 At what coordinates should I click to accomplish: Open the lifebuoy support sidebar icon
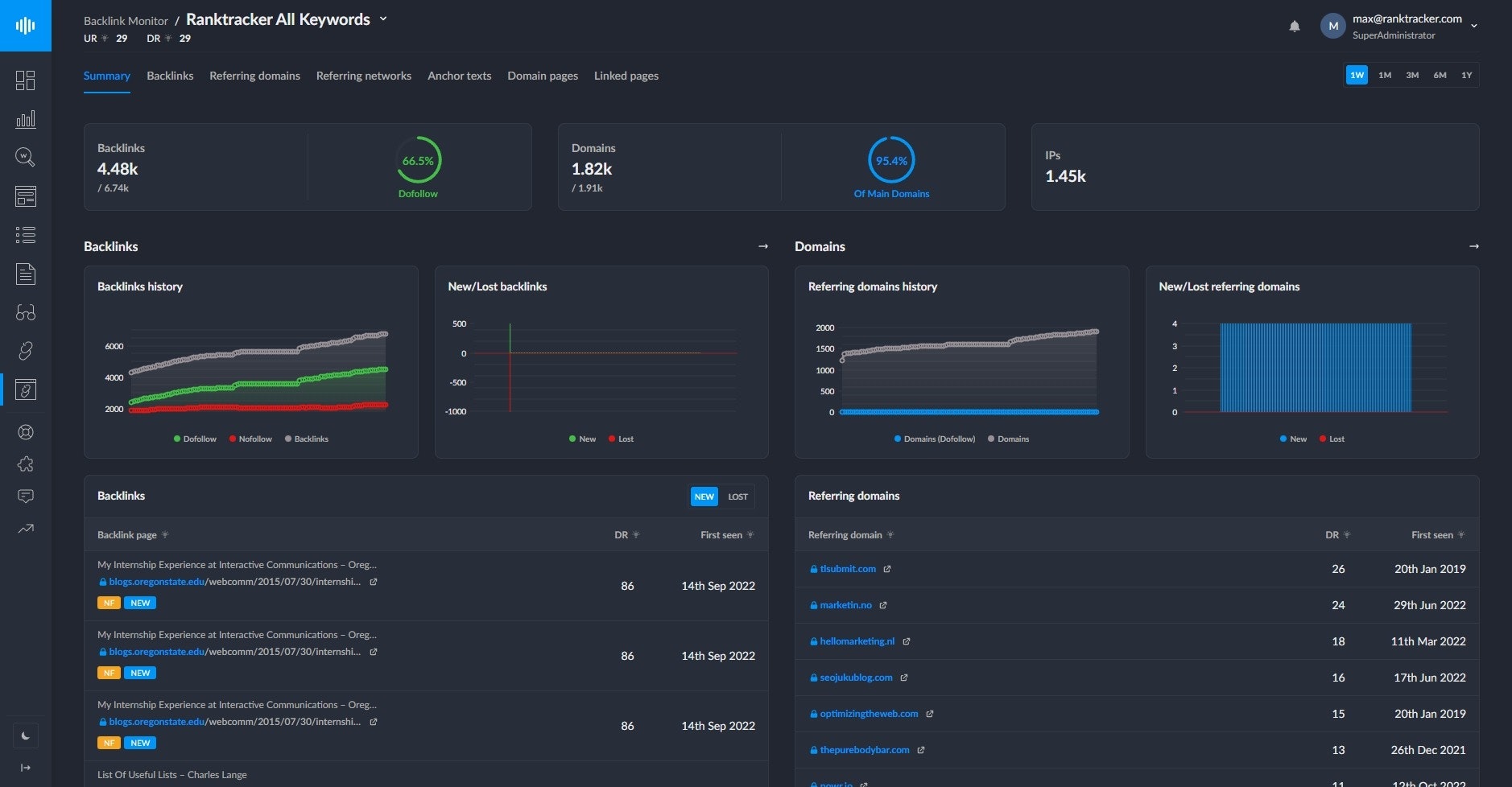point(26,432)
